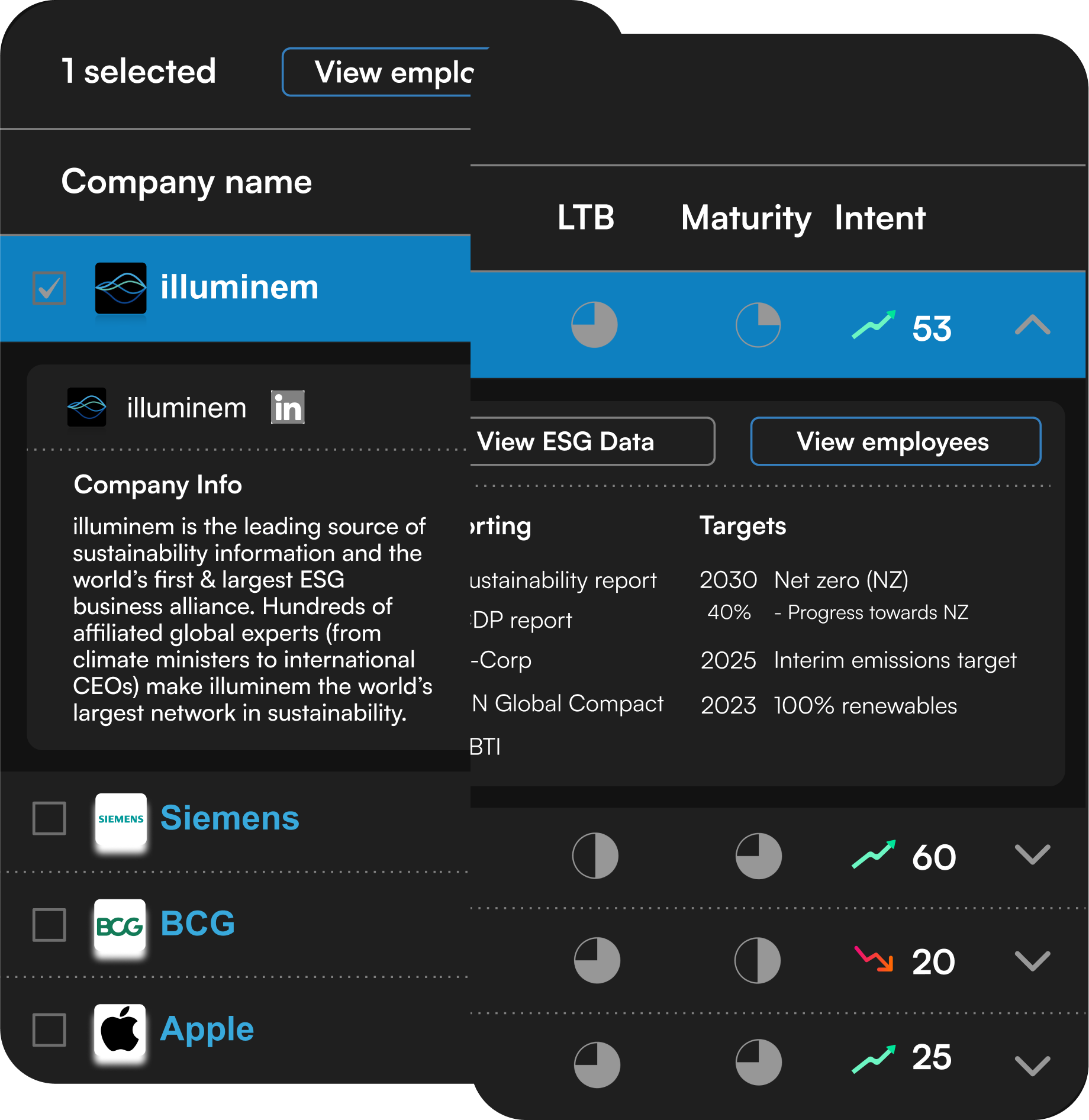Click illuminem green upward trend arrow

[x=874, y=325]
